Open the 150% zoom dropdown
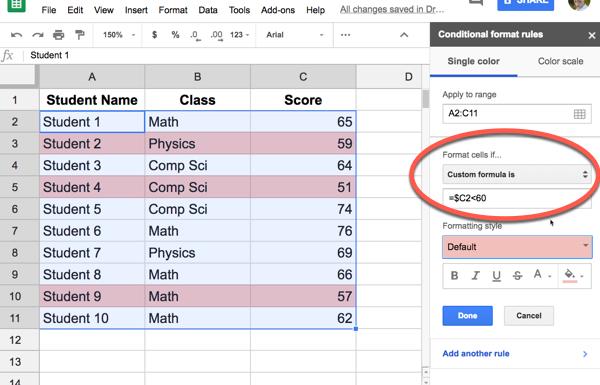The image size is (600, 385). (x=119, y=35)
